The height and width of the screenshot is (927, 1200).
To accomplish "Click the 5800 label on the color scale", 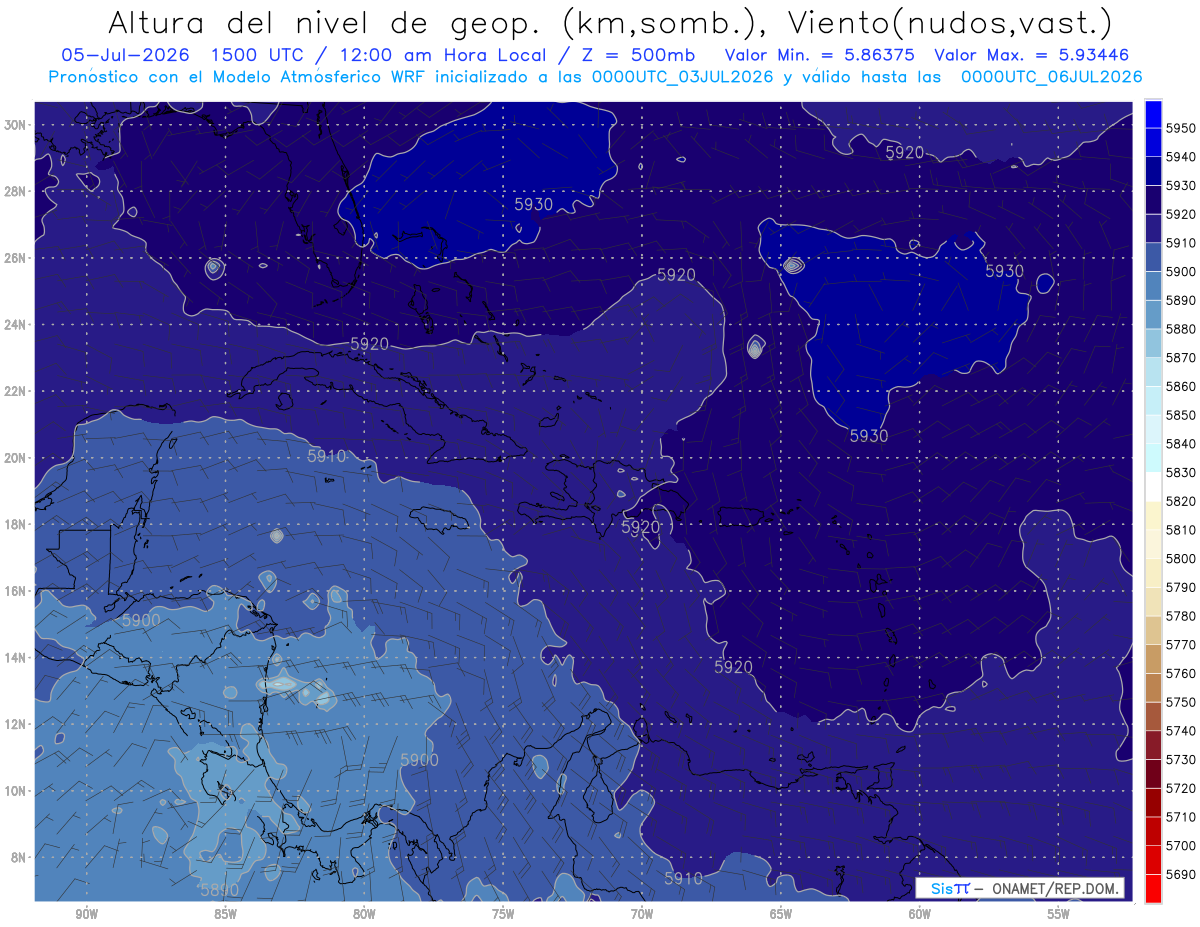I will 1181,558.
